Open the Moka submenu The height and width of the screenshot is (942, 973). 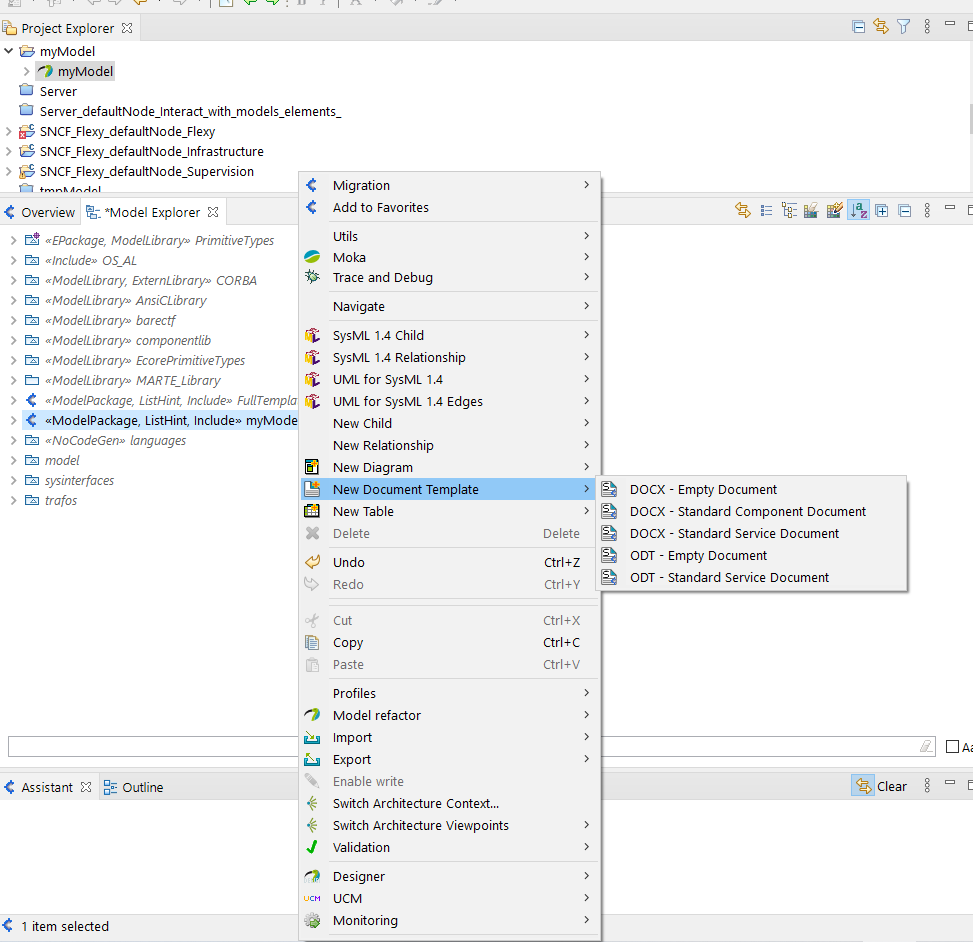tap(450, 257)
